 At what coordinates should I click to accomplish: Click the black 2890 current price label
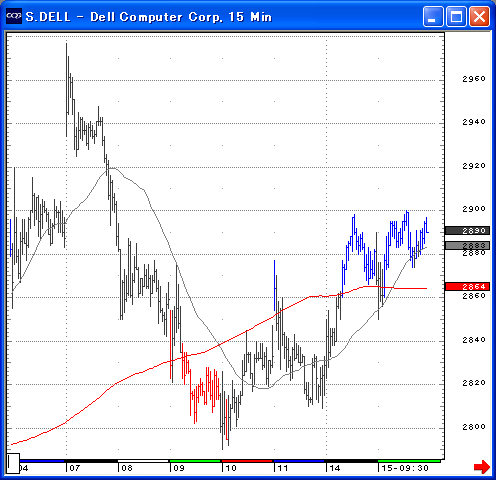pyautogui.click(x=467, y=231)
